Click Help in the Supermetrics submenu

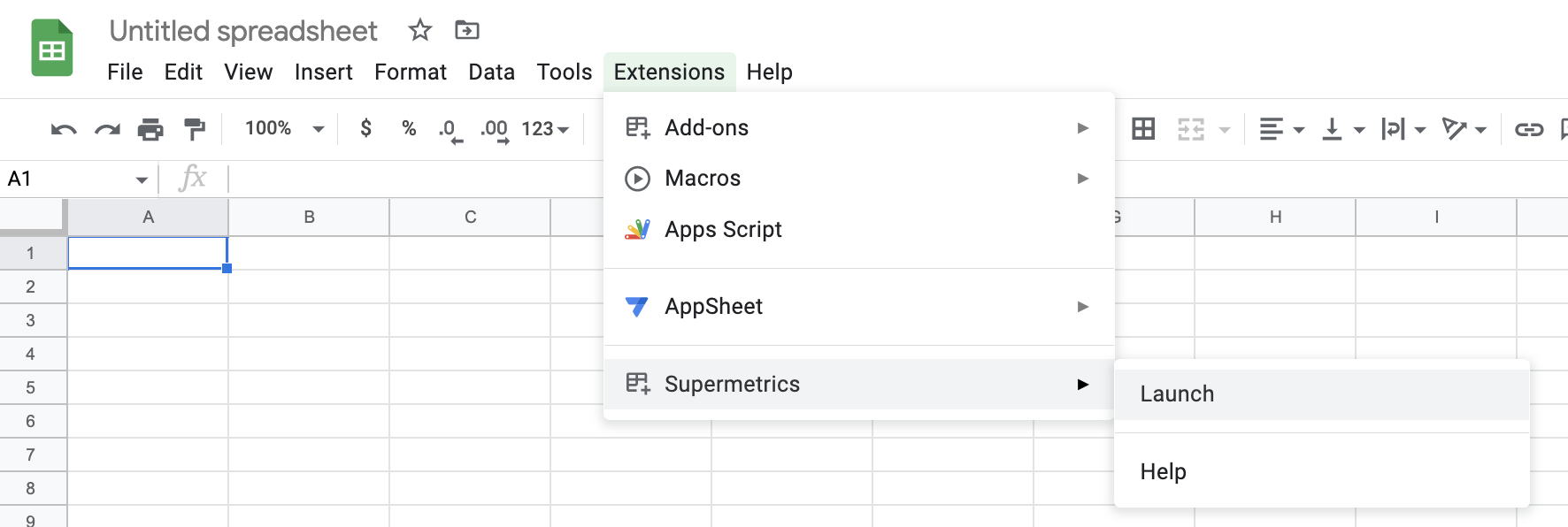(1163, 472)
